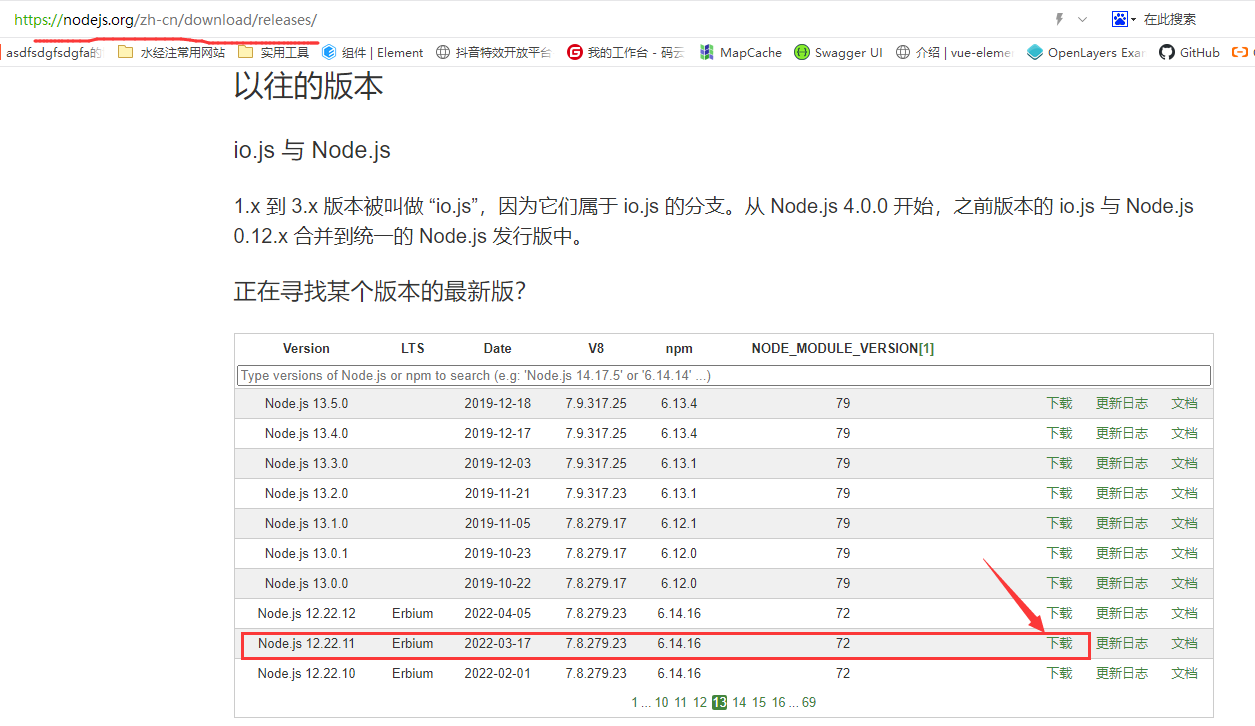This screenshot has width=1255, height=726.
Task: Open the OpenLayers Examples bookmark
Action: click(x=1085, y=52)
